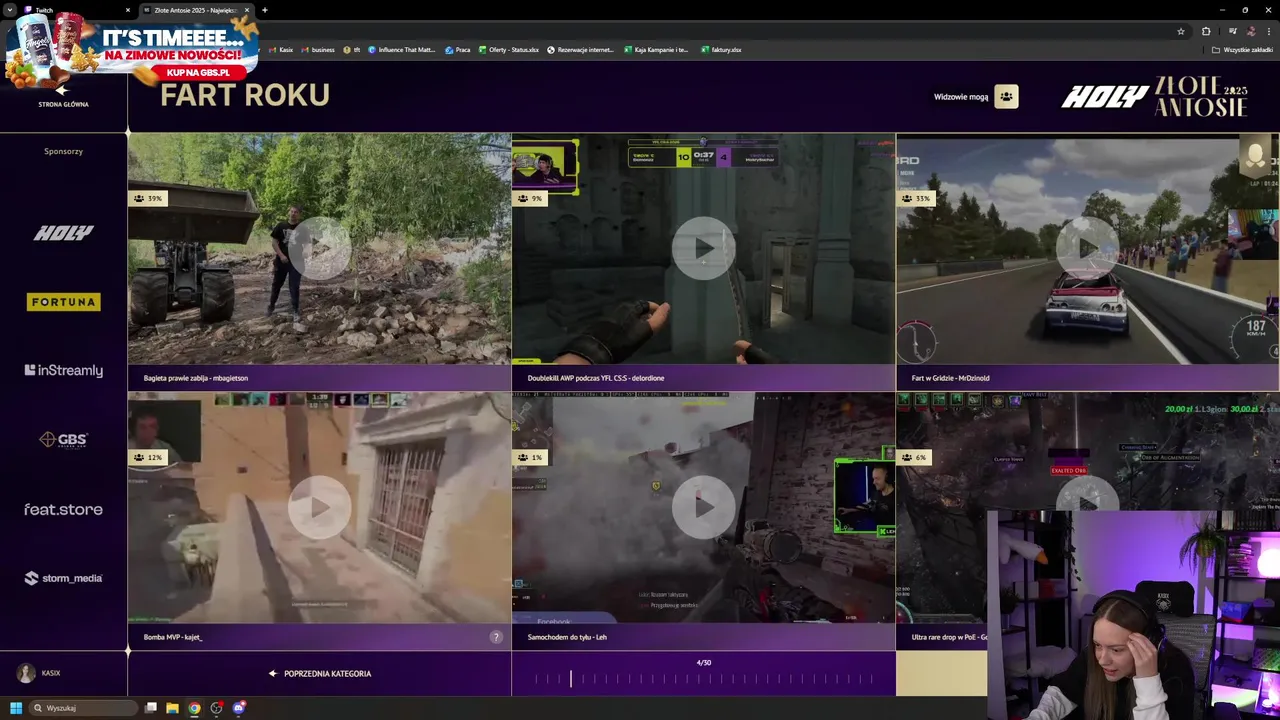The image size is (1280, 720).
Task: Open the FORTUNA sponsor logo
Action: click(63, 301)
